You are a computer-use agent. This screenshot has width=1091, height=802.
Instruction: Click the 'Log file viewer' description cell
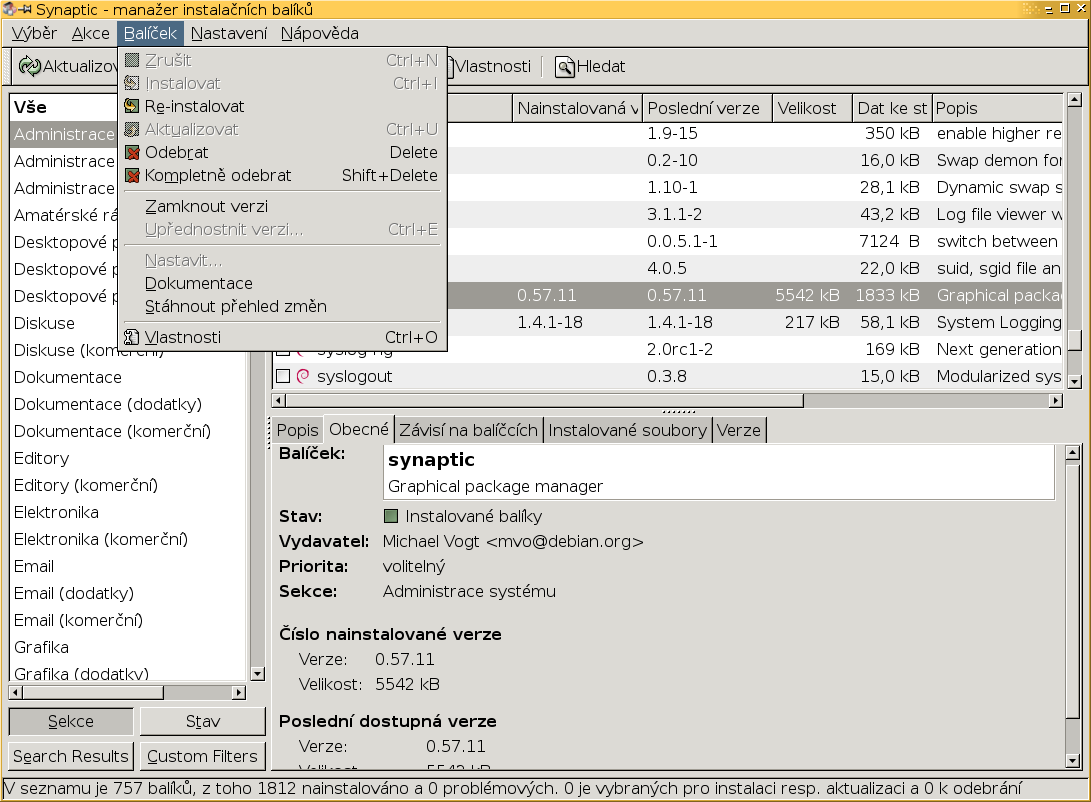[998, 215]
